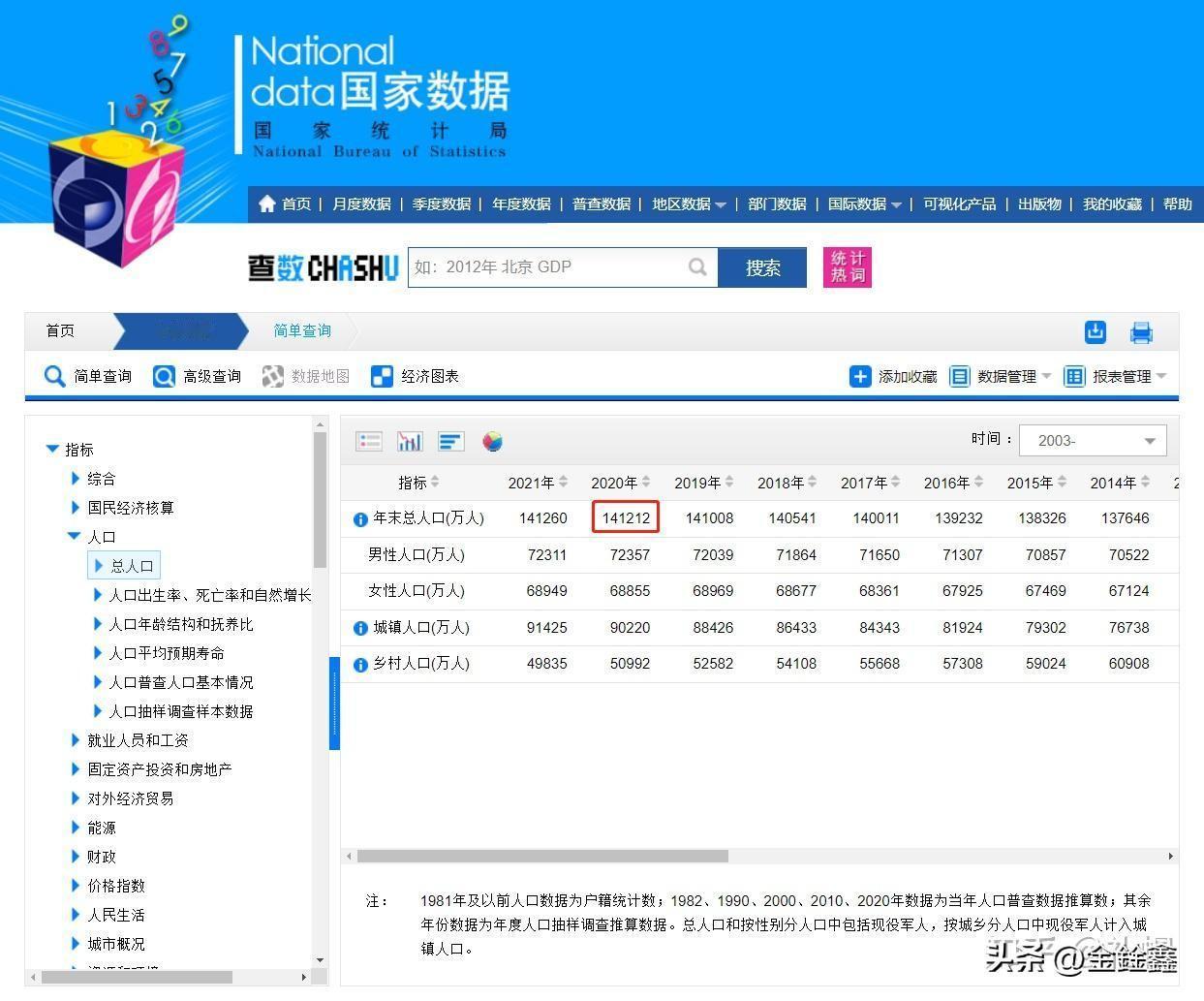Sort the 2021年 column
The width and height of the screenshot is (1204, 1001).
coord(563,482)
